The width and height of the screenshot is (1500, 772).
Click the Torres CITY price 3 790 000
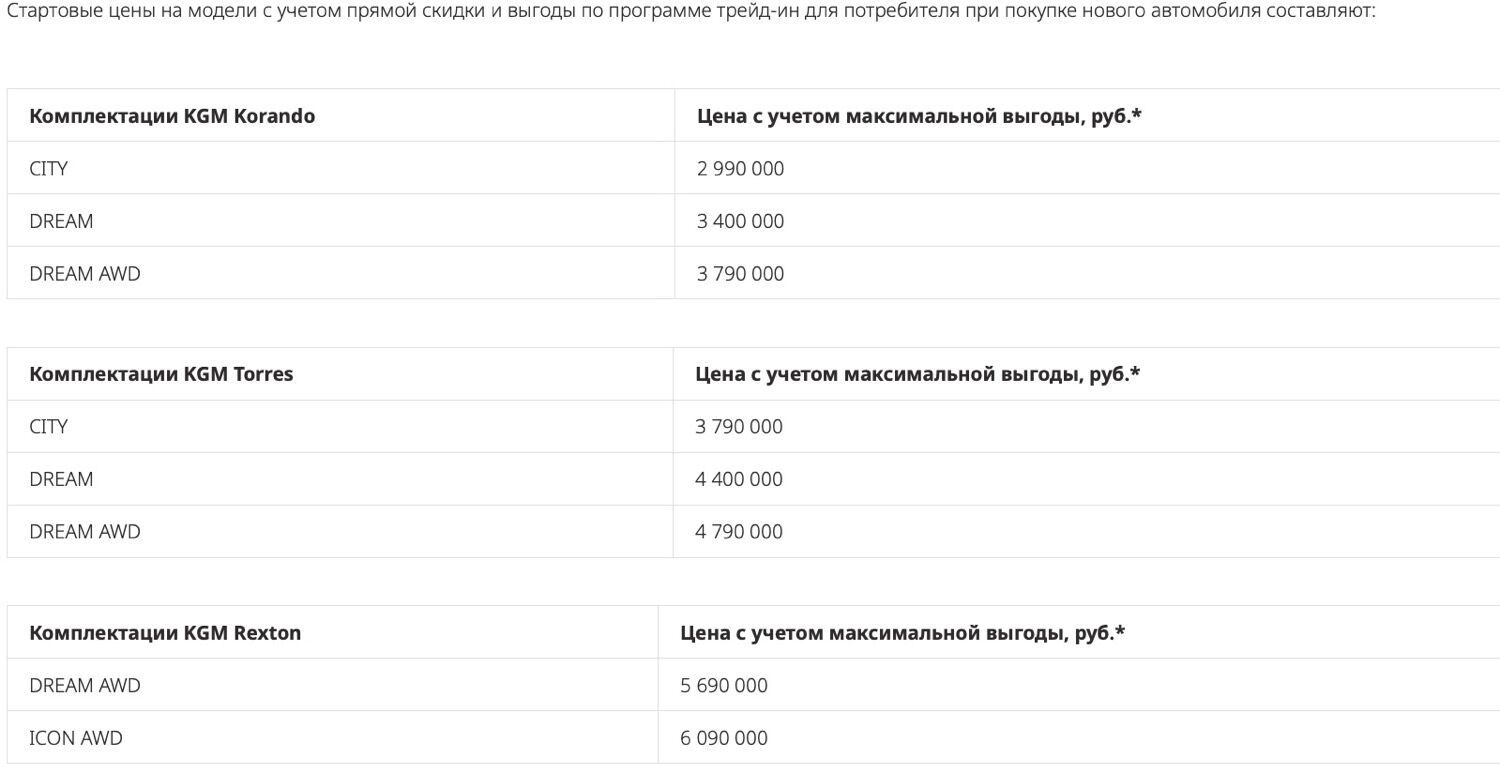(739, 427)
